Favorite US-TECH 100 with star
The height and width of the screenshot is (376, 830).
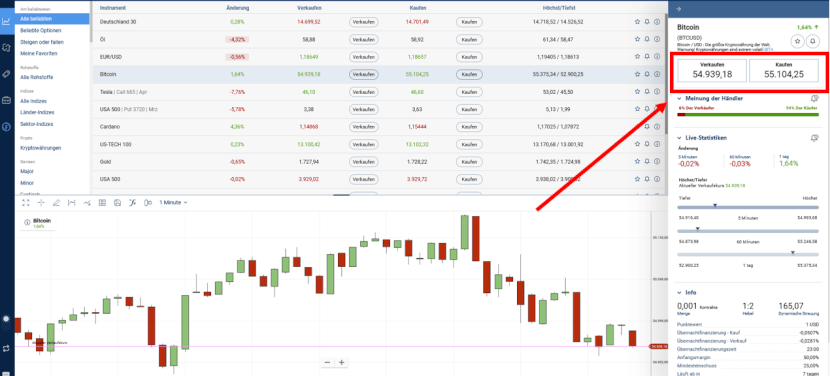(x=637, y=144)
